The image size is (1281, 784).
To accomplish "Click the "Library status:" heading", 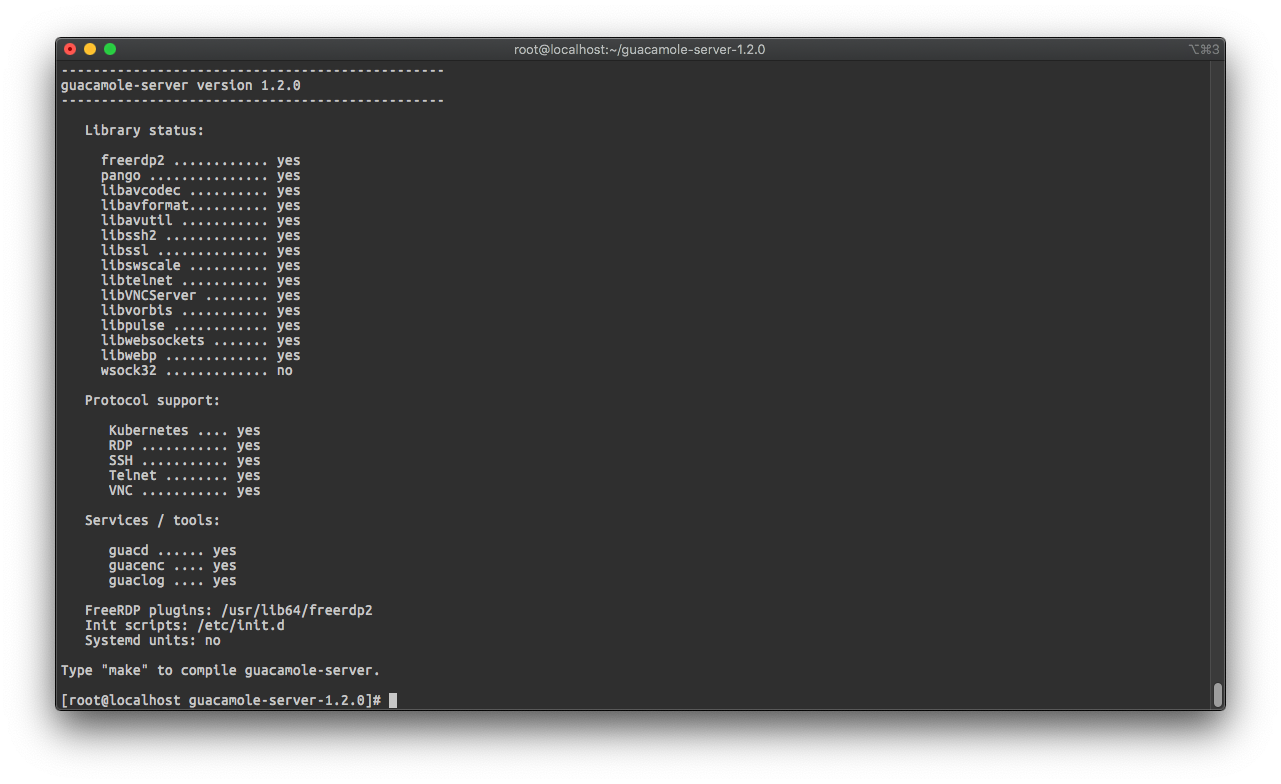I will 144,130.
